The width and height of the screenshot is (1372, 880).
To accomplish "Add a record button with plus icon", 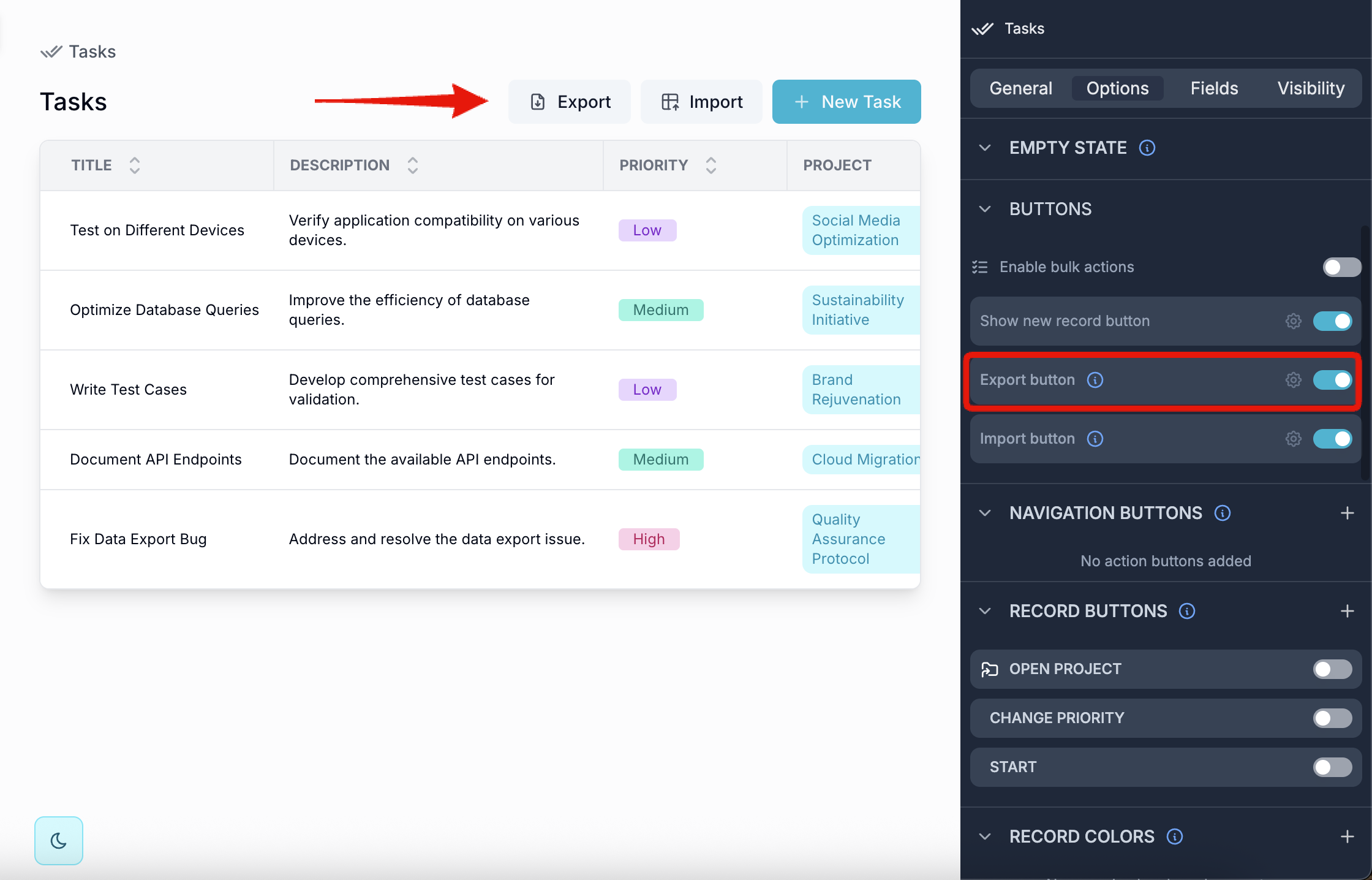I will click(1347, 611).
